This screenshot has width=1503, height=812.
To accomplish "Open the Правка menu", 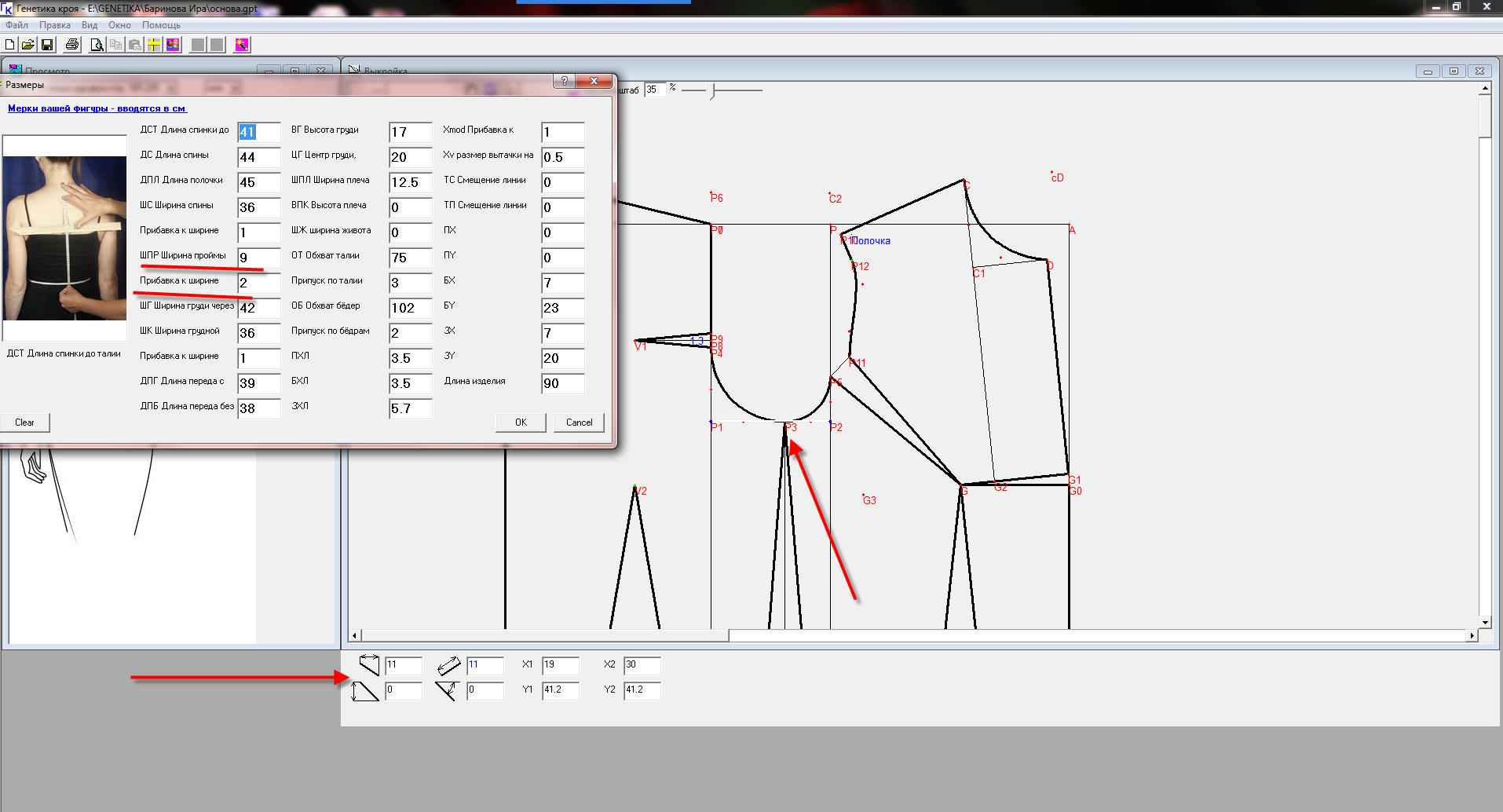I will pos(55,25).
